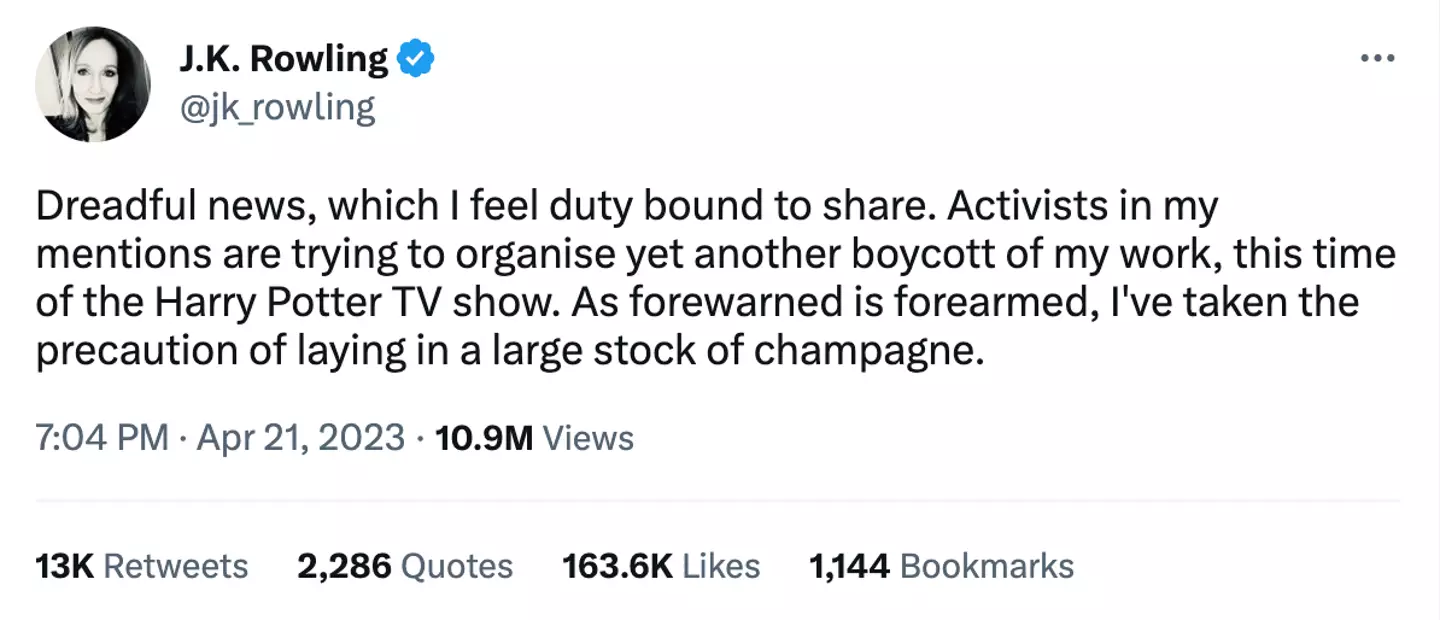Click the @jk_rowling handle

[x=277, y=107]
